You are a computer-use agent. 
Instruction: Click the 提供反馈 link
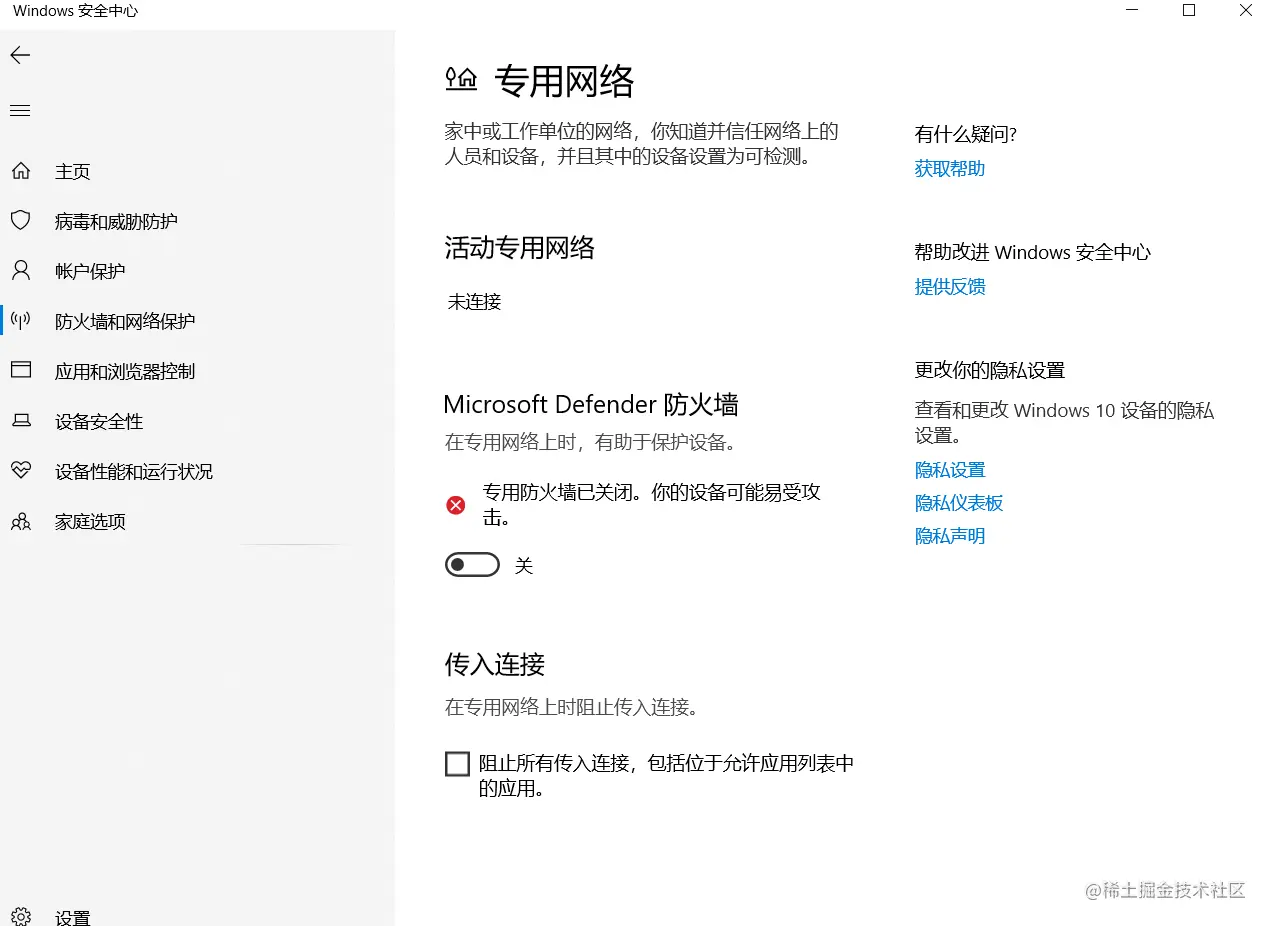[950, 287]
